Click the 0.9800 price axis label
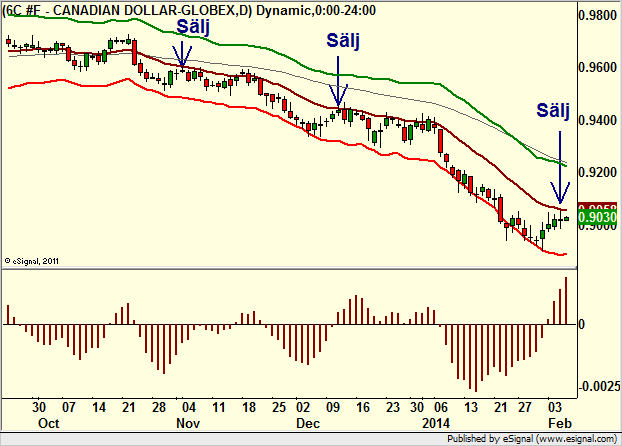 click(x=598, y=15)
